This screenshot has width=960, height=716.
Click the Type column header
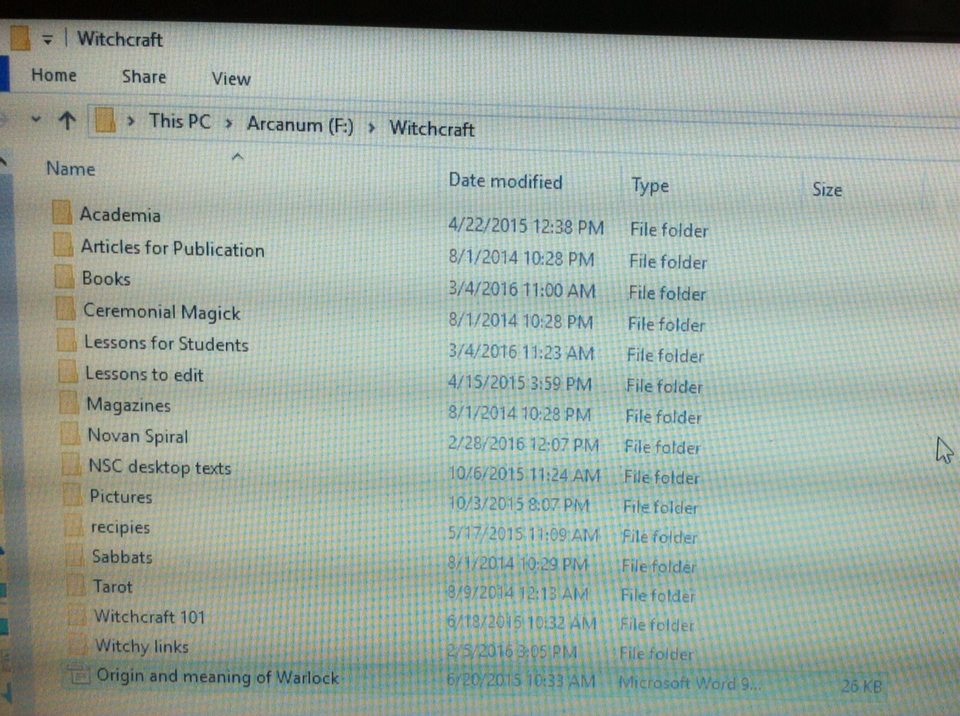(x=650, y=186)
